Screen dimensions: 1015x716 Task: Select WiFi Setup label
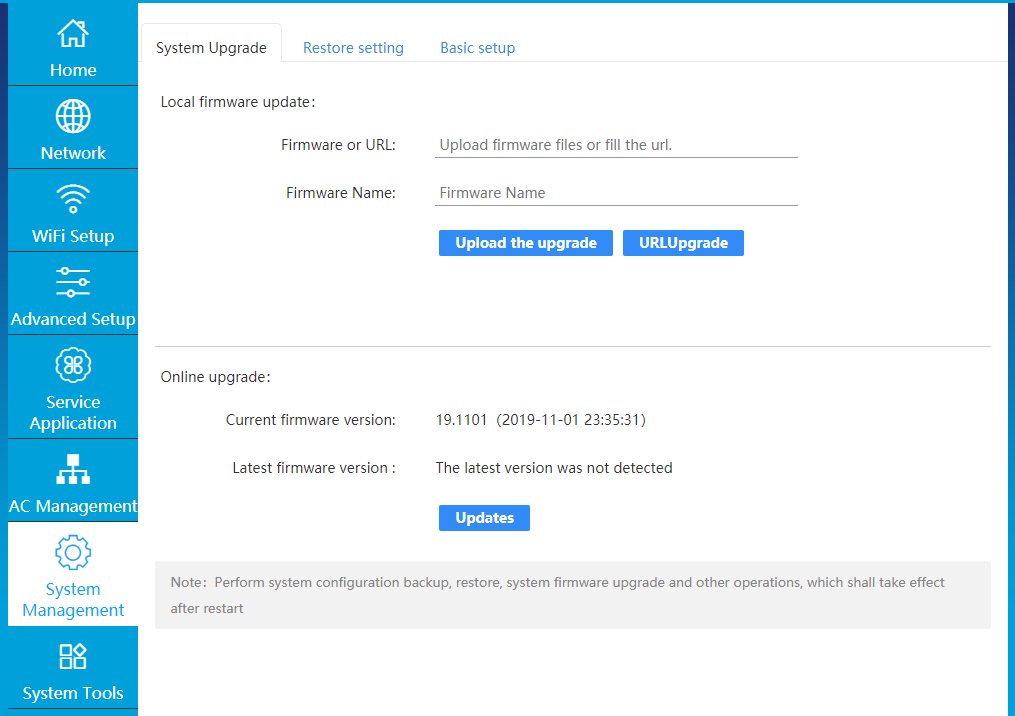pos(73,236)
